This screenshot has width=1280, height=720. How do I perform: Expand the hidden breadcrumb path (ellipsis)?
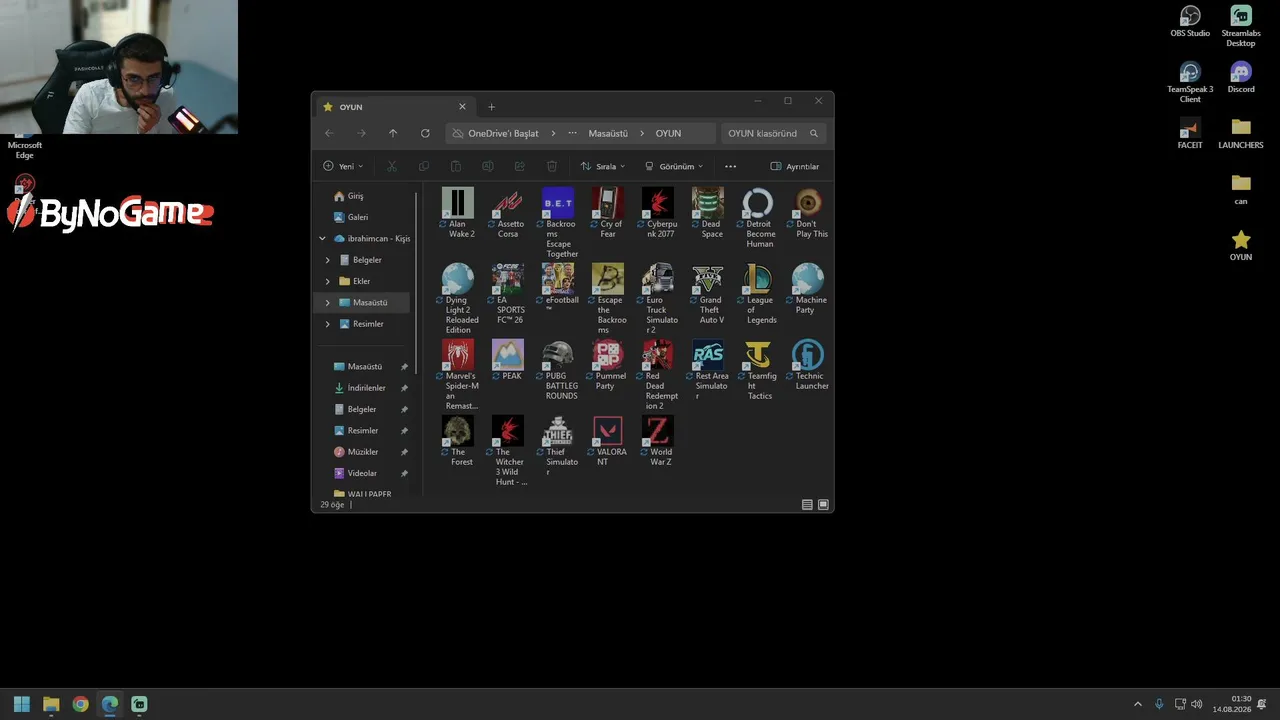click(x=572, y=133)
